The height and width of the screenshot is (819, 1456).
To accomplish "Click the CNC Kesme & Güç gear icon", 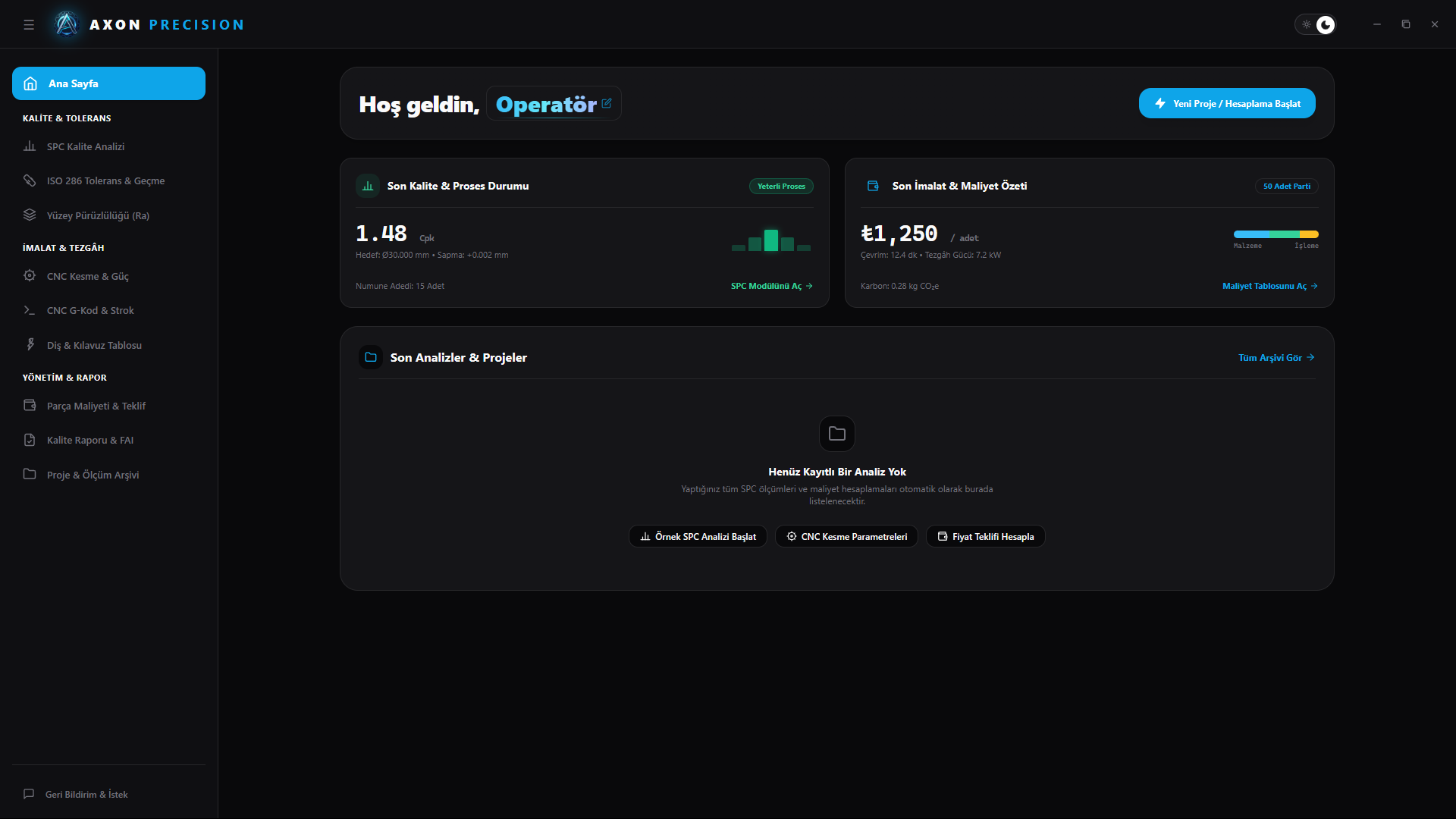I will point(30,276).
